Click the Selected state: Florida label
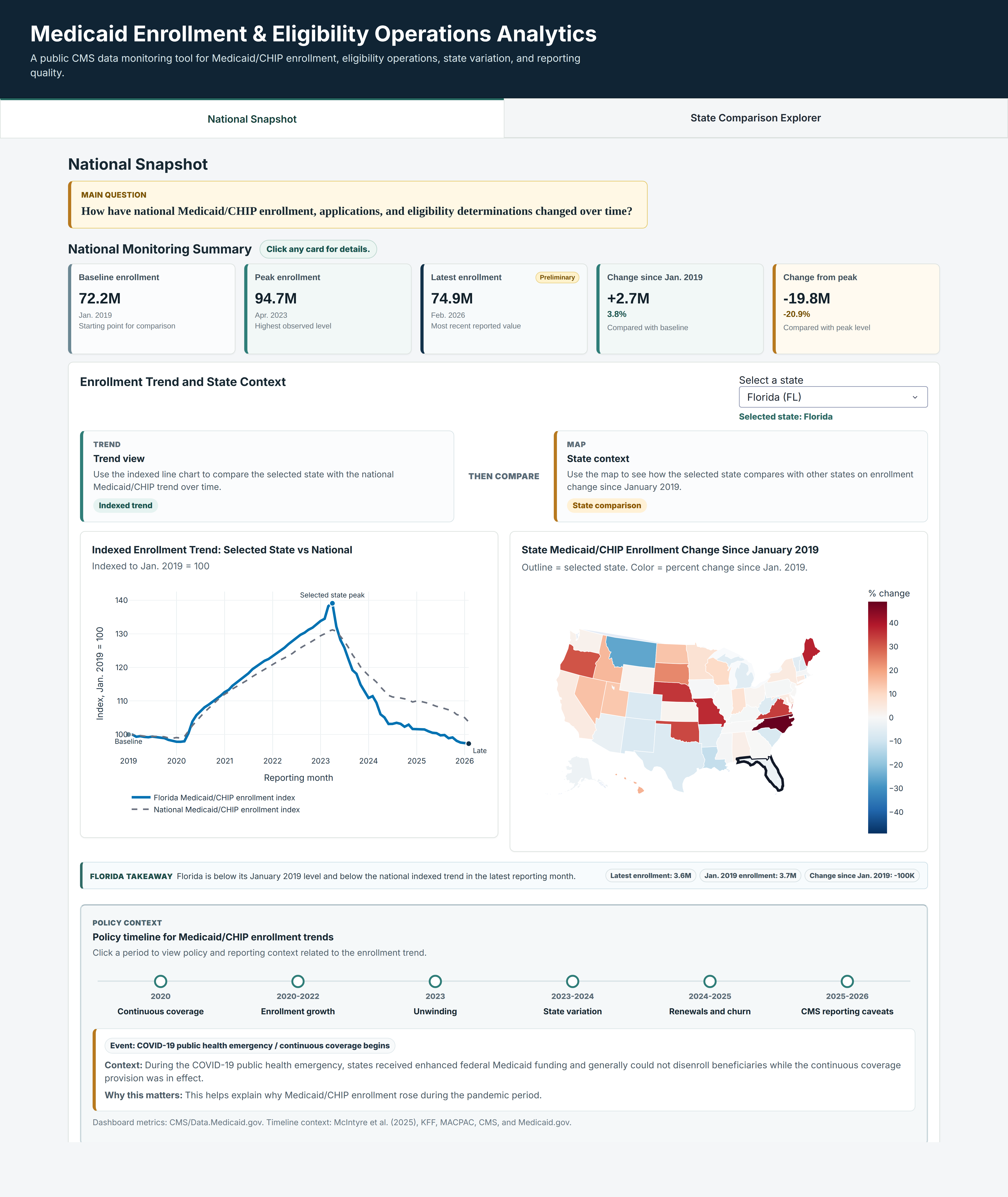The width and height of the screenshot is (1008, 1197). tap(785, 416)
